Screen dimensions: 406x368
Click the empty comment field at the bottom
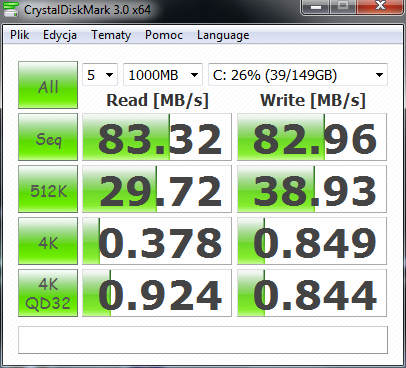point(203,340)
